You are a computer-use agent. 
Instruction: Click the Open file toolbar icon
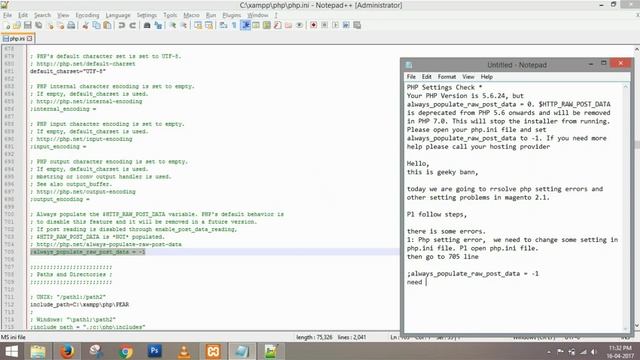(17, 25)
